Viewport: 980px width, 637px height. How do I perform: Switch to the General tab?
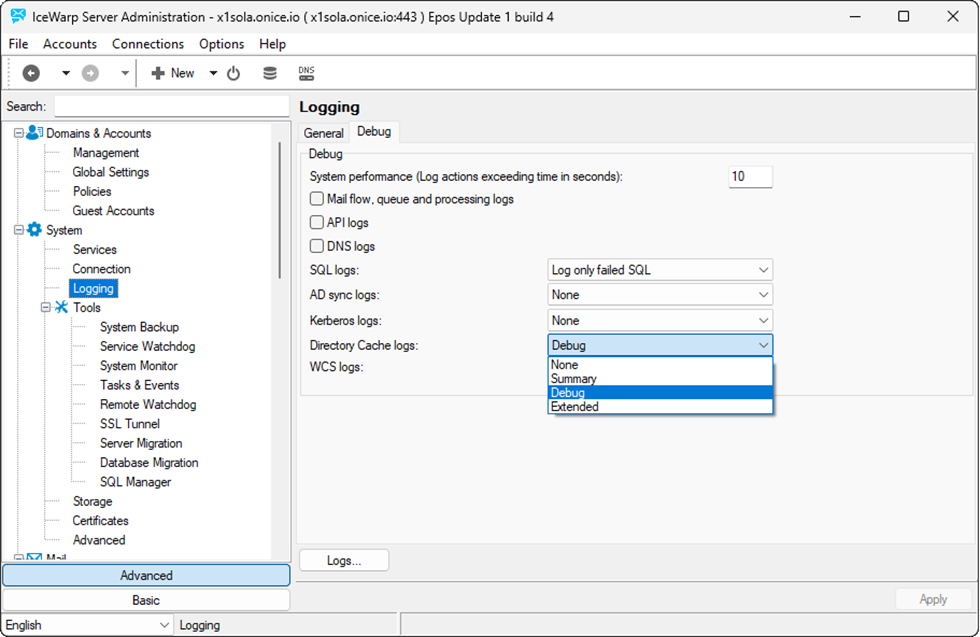(324, 133)
